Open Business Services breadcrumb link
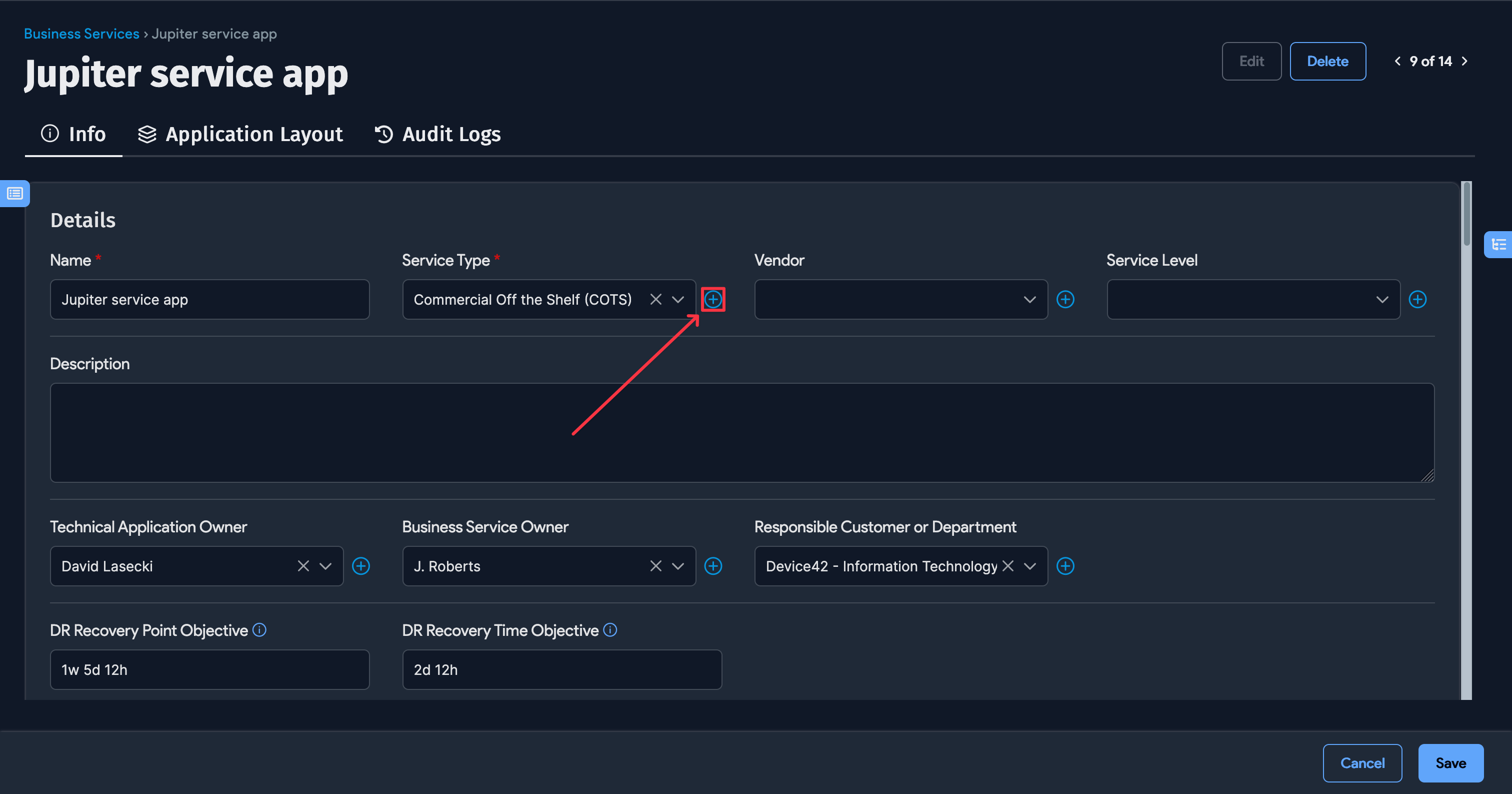1512x794 pixels. pos(81,34)
